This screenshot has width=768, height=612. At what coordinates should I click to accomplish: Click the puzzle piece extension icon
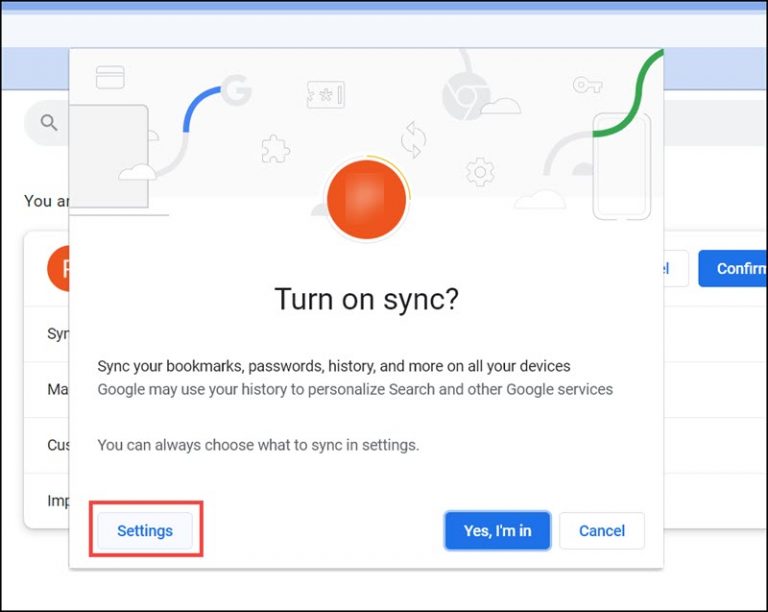[275, 149]
